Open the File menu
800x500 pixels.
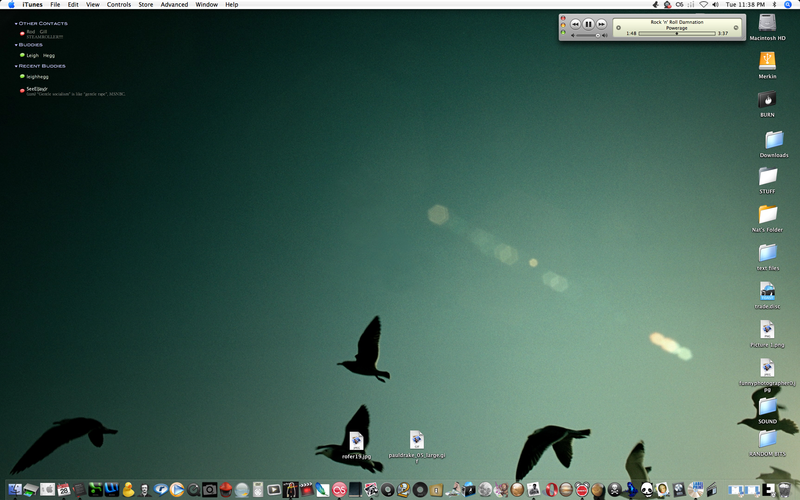coord(55,5)
